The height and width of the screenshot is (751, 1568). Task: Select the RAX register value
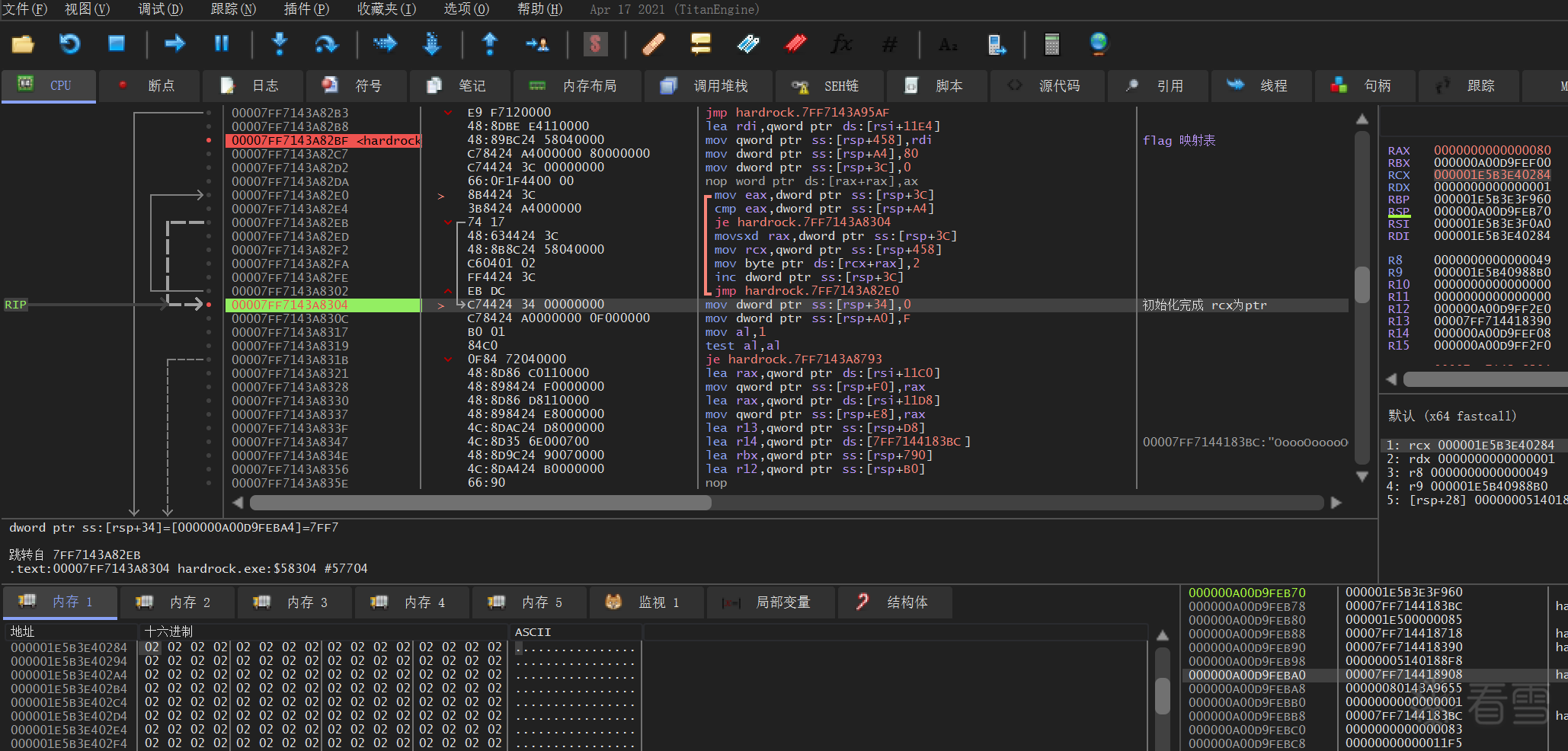click(x=1492, y=151)
